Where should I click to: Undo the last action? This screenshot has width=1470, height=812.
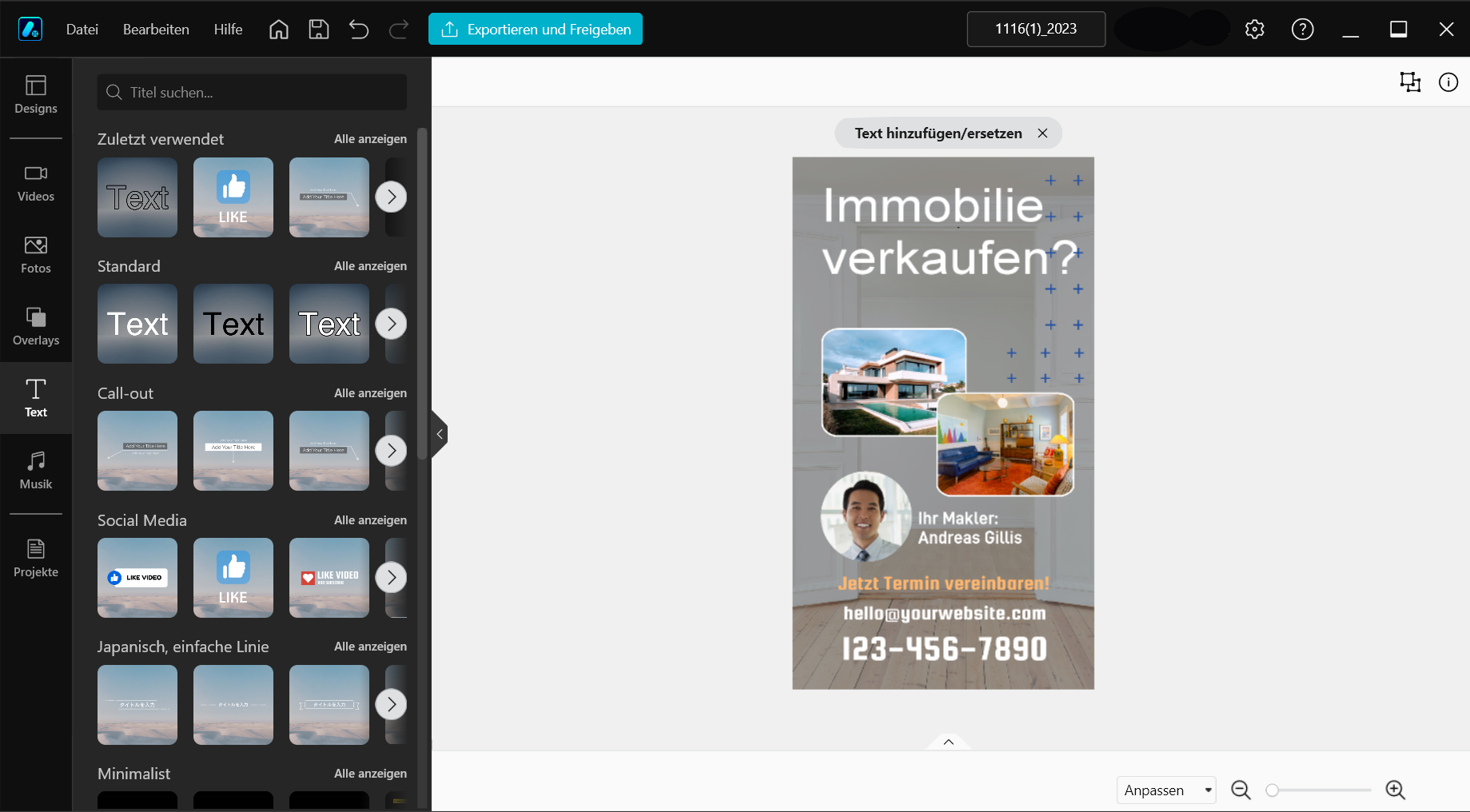click(359, 30)
